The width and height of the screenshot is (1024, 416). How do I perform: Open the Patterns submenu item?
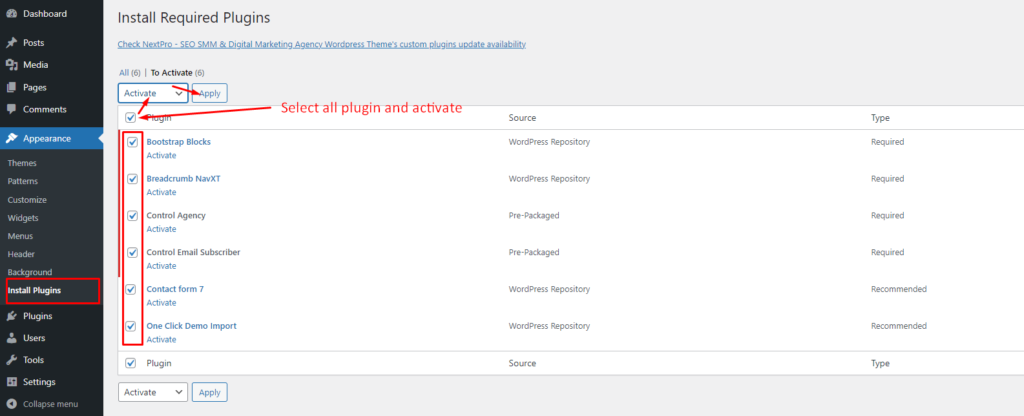click(x=23, y=182)
